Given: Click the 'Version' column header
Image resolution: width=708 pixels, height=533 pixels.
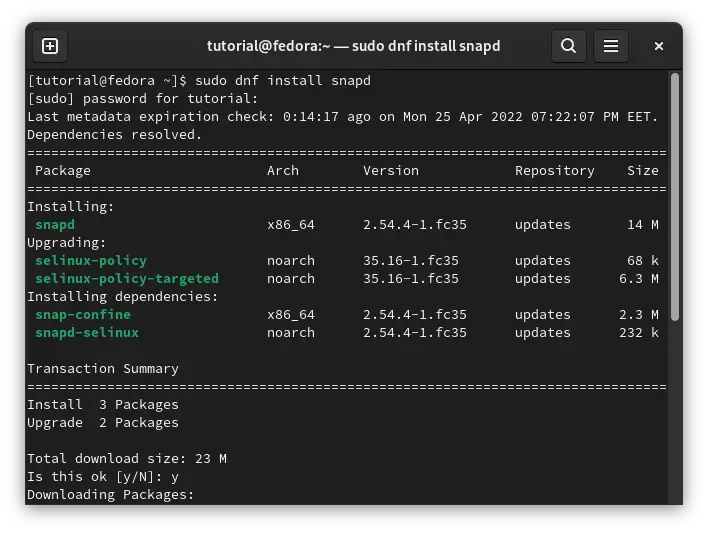Looking at the screenshot, I should [391, 171].
